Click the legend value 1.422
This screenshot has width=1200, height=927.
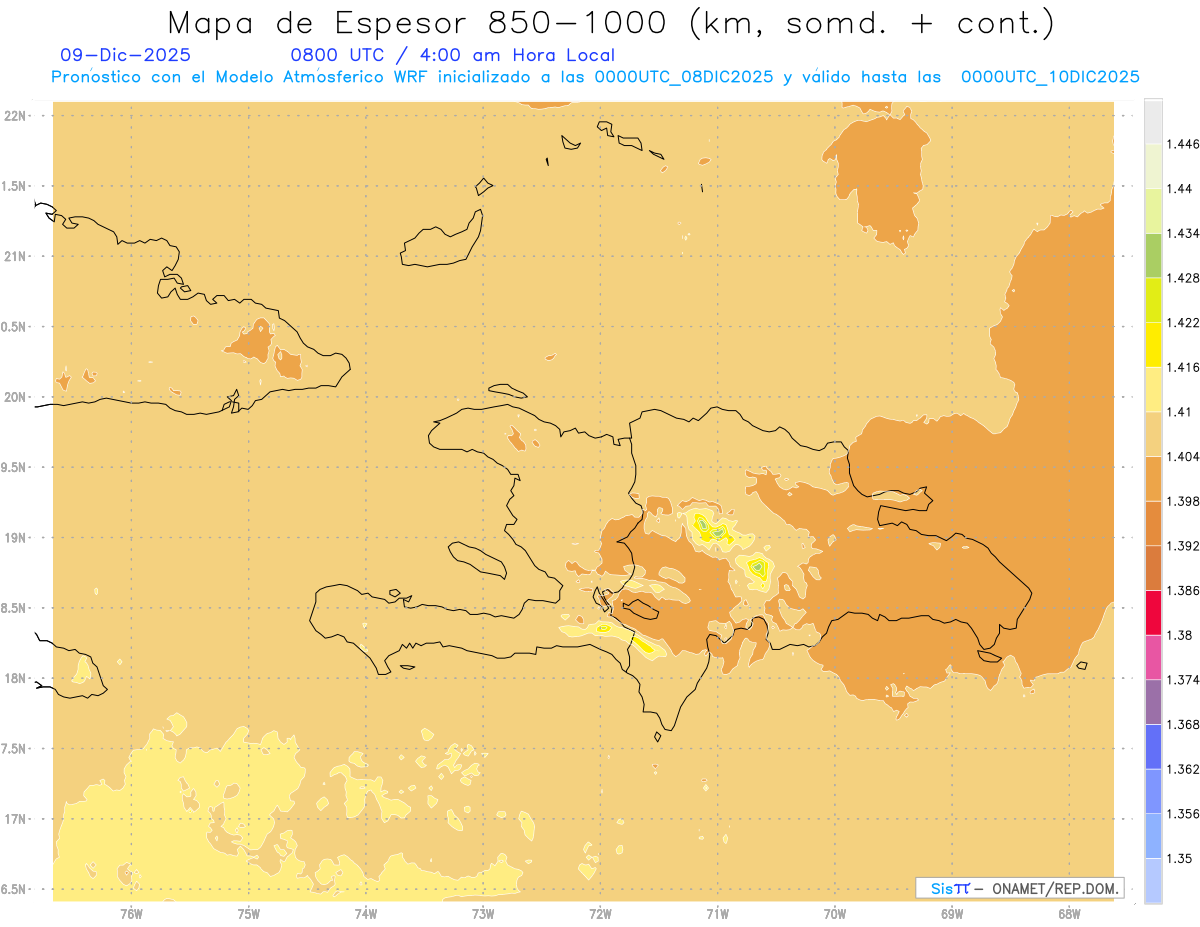click(1183, 322)
